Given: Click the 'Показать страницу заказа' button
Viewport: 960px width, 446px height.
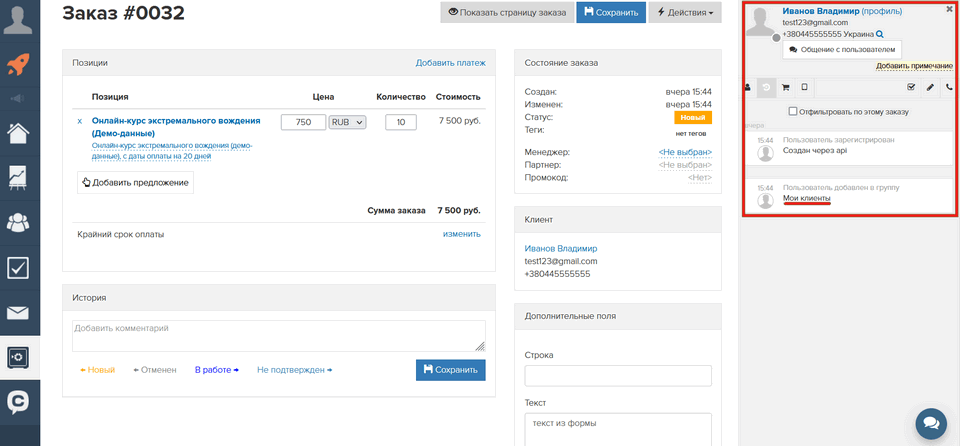Looking at the screenshot, I should point(505,13).
